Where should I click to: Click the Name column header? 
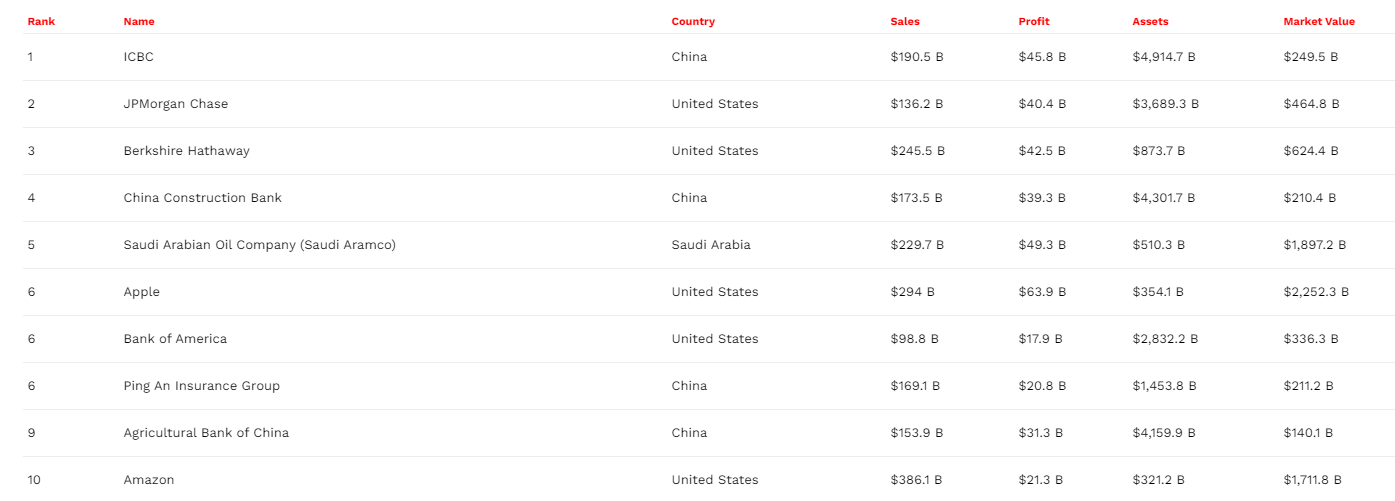pyautogui.click(x=139, y=21)
